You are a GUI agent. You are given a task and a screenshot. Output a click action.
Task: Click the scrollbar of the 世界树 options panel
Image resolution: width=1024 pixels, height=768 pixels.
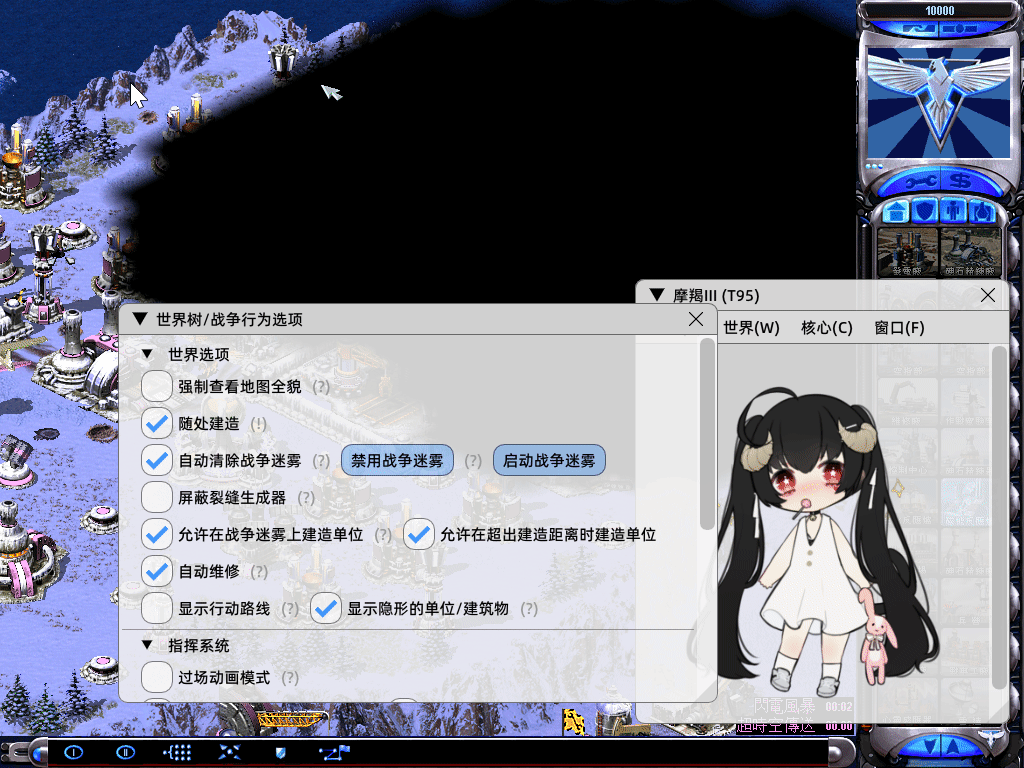pos(707,434)
